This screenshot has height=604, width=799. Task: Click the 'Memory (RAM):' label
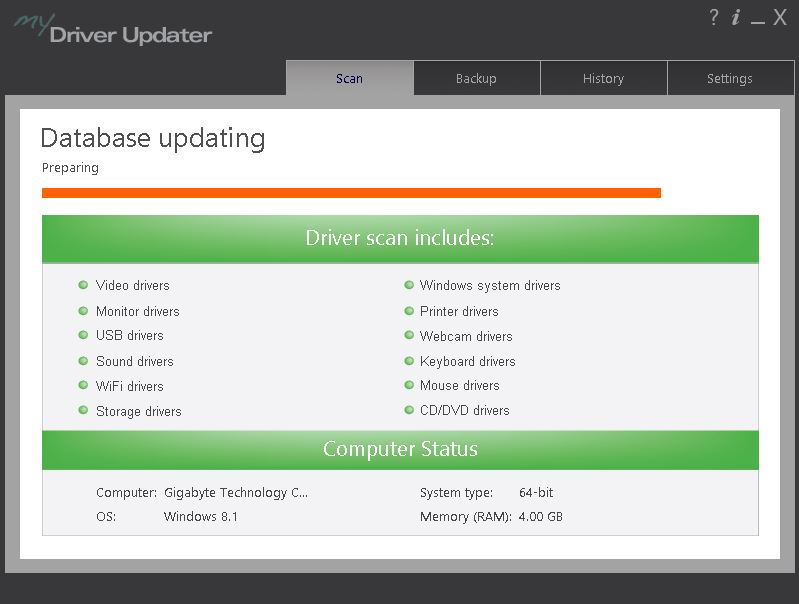(466, 516)
